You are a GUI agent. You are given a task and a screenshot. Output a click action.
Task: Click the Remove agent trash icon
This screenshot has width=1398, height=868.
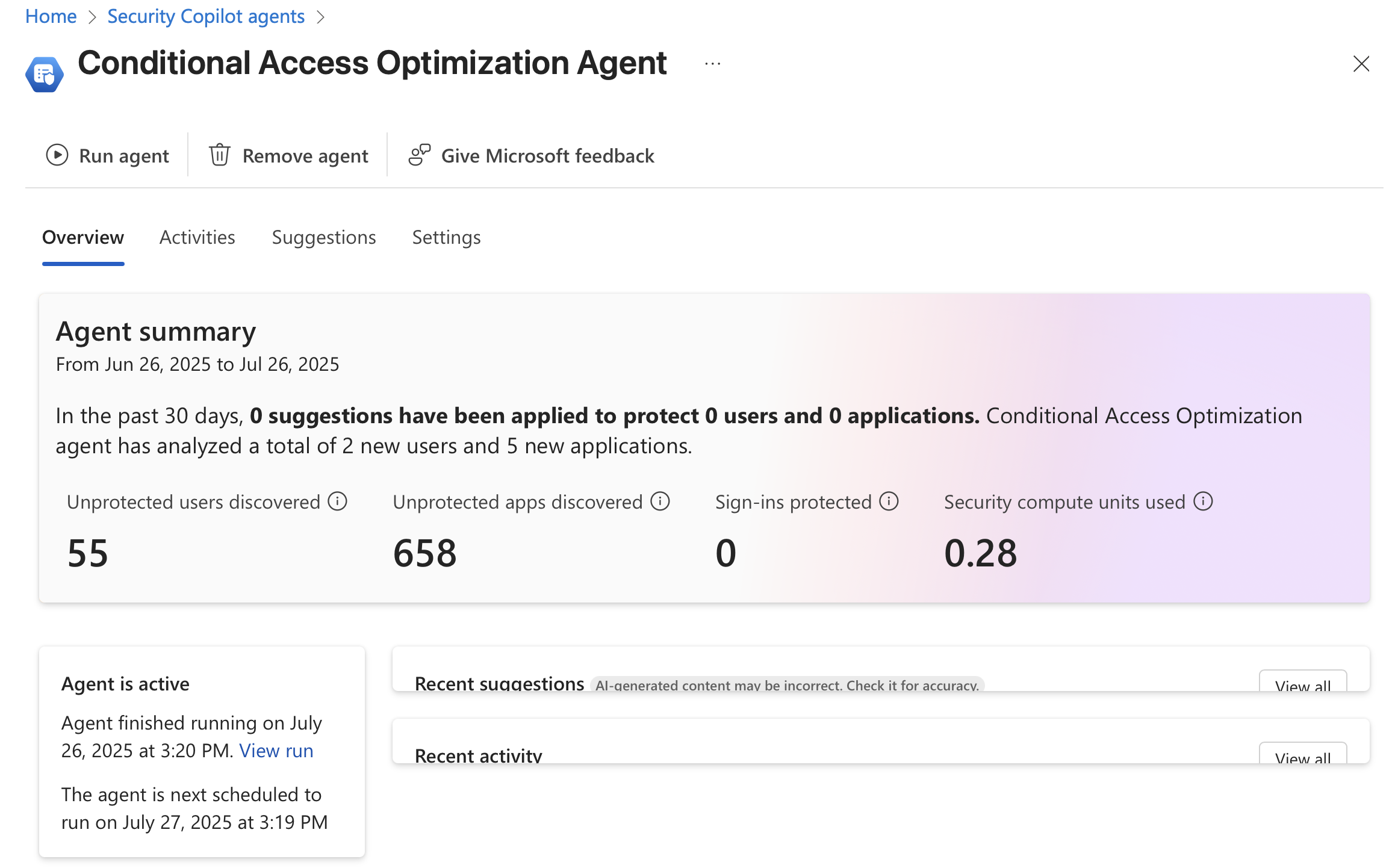pyautogui.click(x=220, y=155)
